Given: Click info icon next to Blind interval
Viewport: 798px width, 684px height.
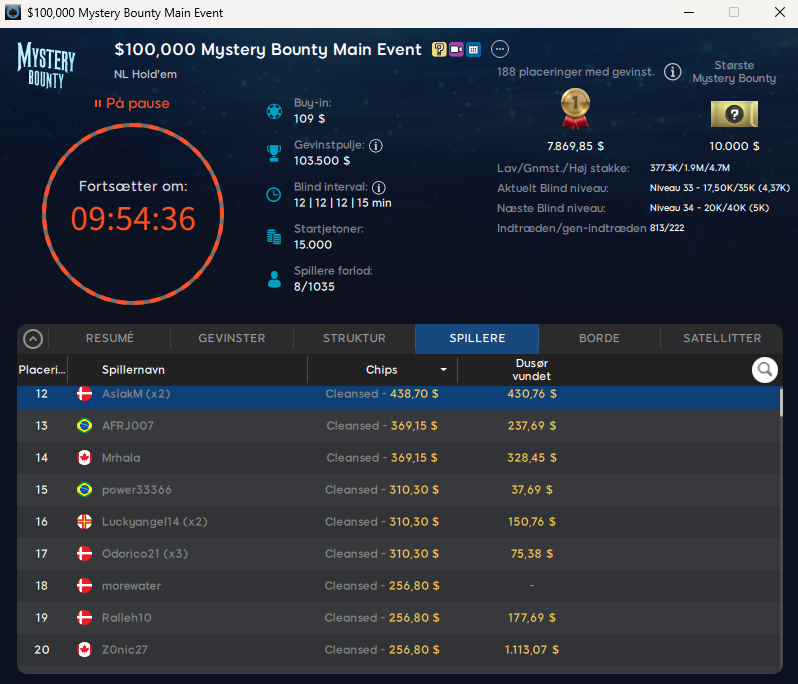Looking at the screenshot, I should [379, 187].
